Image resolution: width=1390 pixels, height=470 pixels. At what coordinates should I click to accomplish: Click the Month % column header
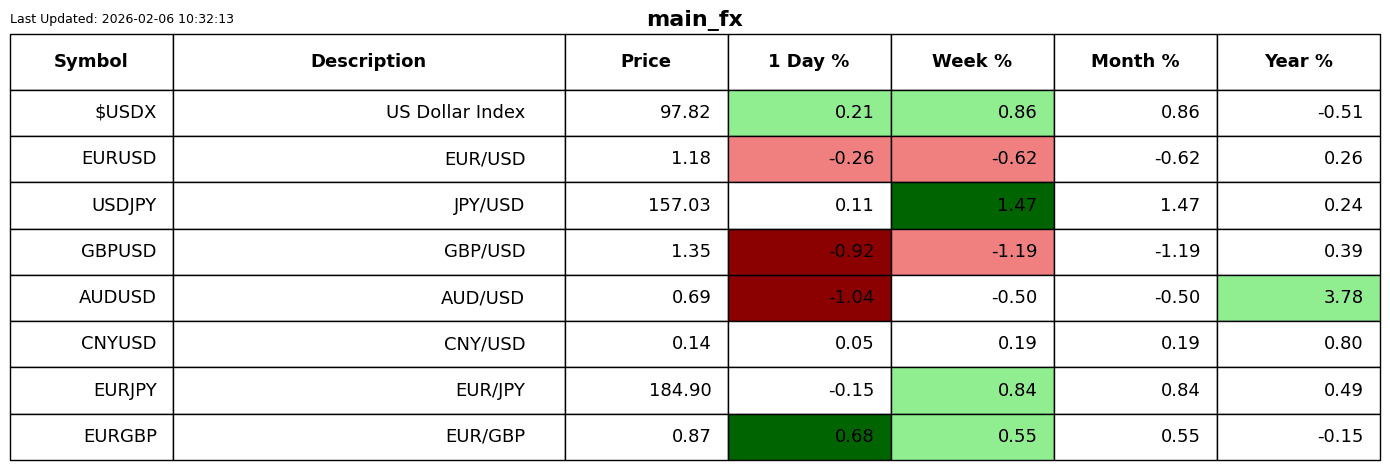pos(1135,62)
